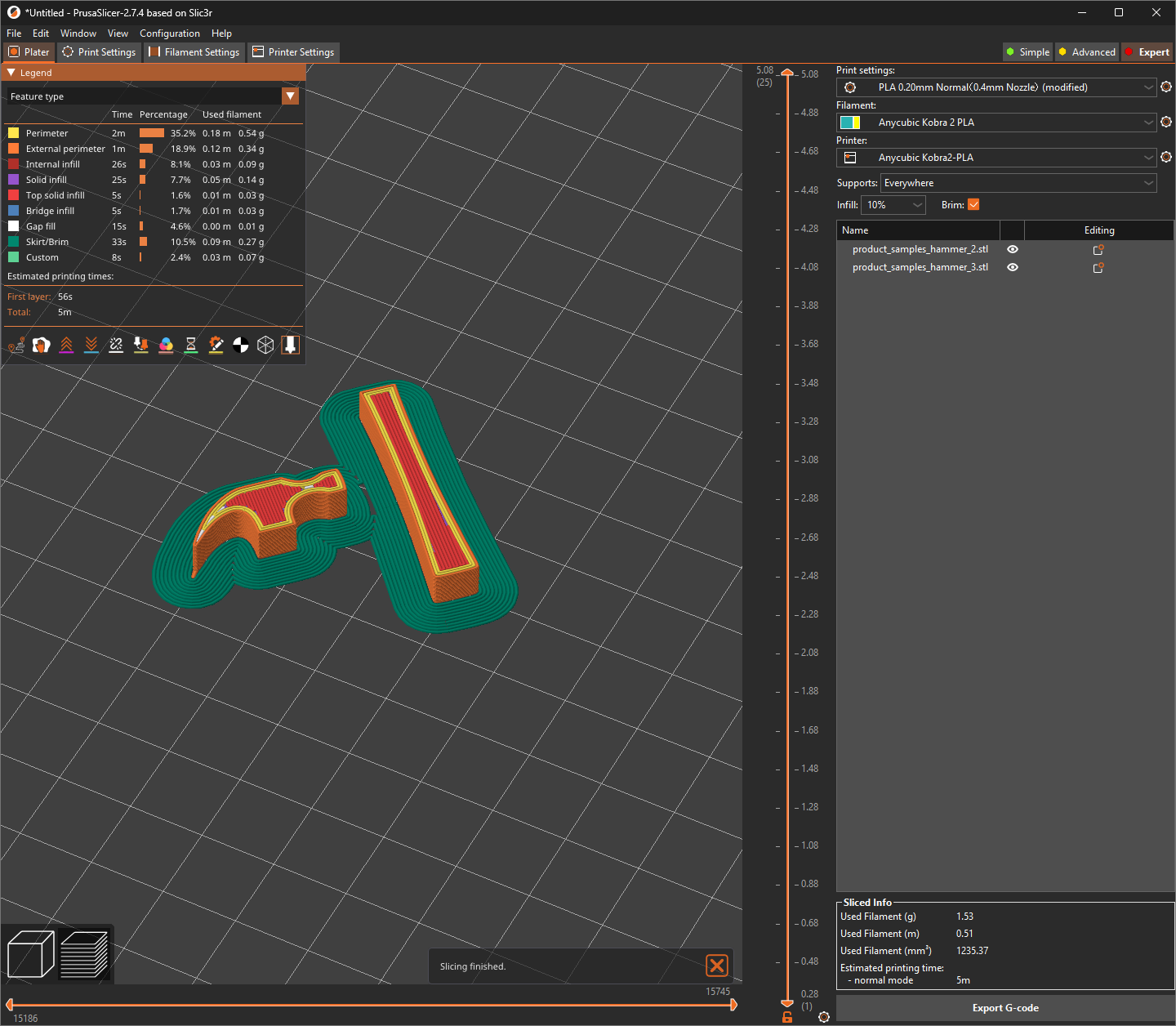Click the vertical layer slider top thumb
The width and height of the screenshot is (1176, 1026).
click(787, 74)
